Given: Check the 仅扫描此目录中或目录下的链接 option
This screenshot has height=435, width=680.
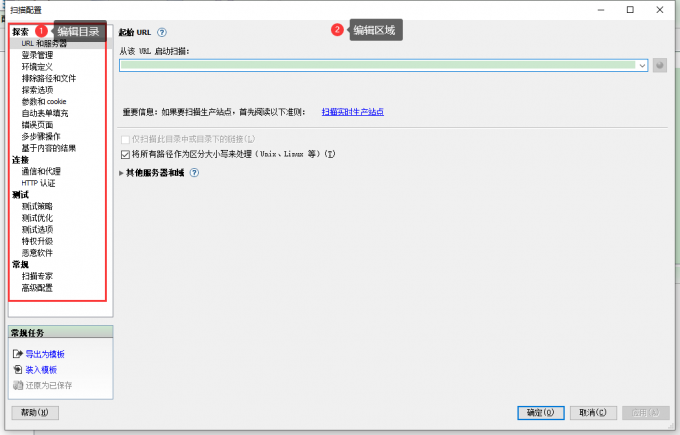Looking at the screenshot, I should [125, 138].
